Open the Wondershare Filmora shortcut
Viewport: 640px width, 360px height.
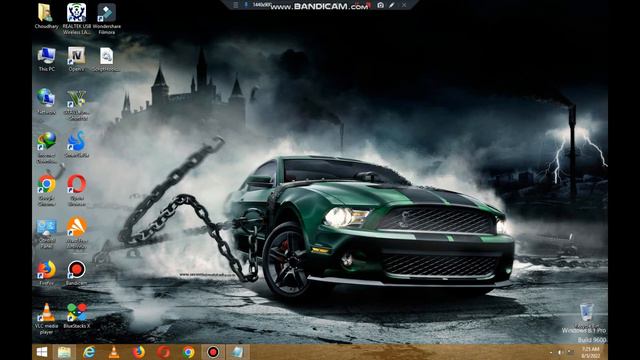(x=107, y=18)
